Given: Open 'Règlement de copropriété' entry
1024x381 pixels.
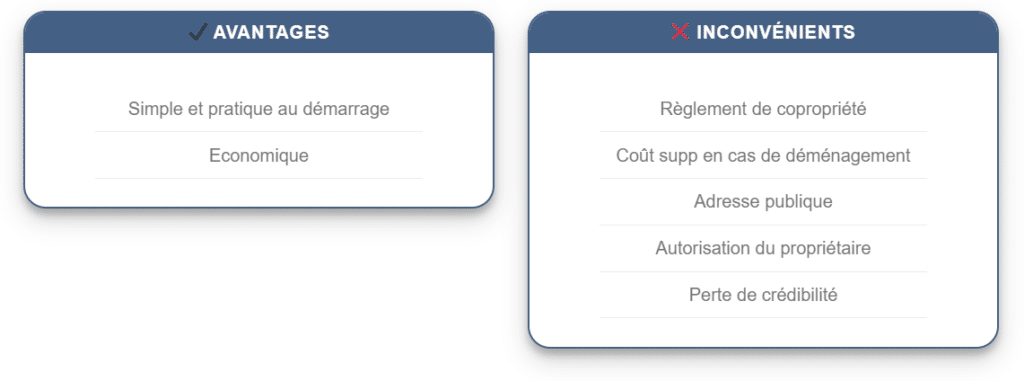Looking at the screenshot, I should pyautogui.click(x=763, y=108).
